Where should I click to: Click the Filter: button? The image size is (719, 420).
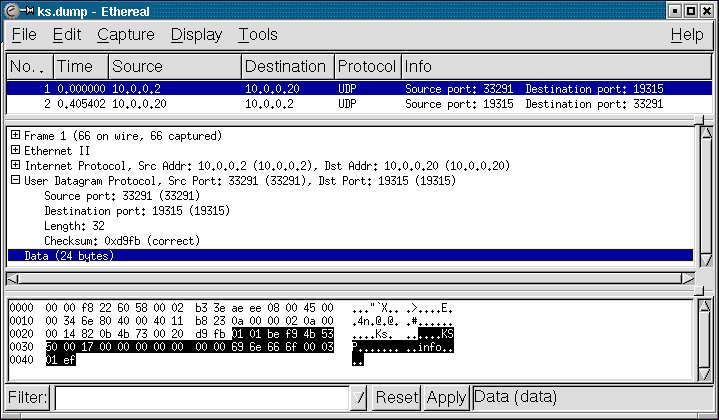[28, 397]
